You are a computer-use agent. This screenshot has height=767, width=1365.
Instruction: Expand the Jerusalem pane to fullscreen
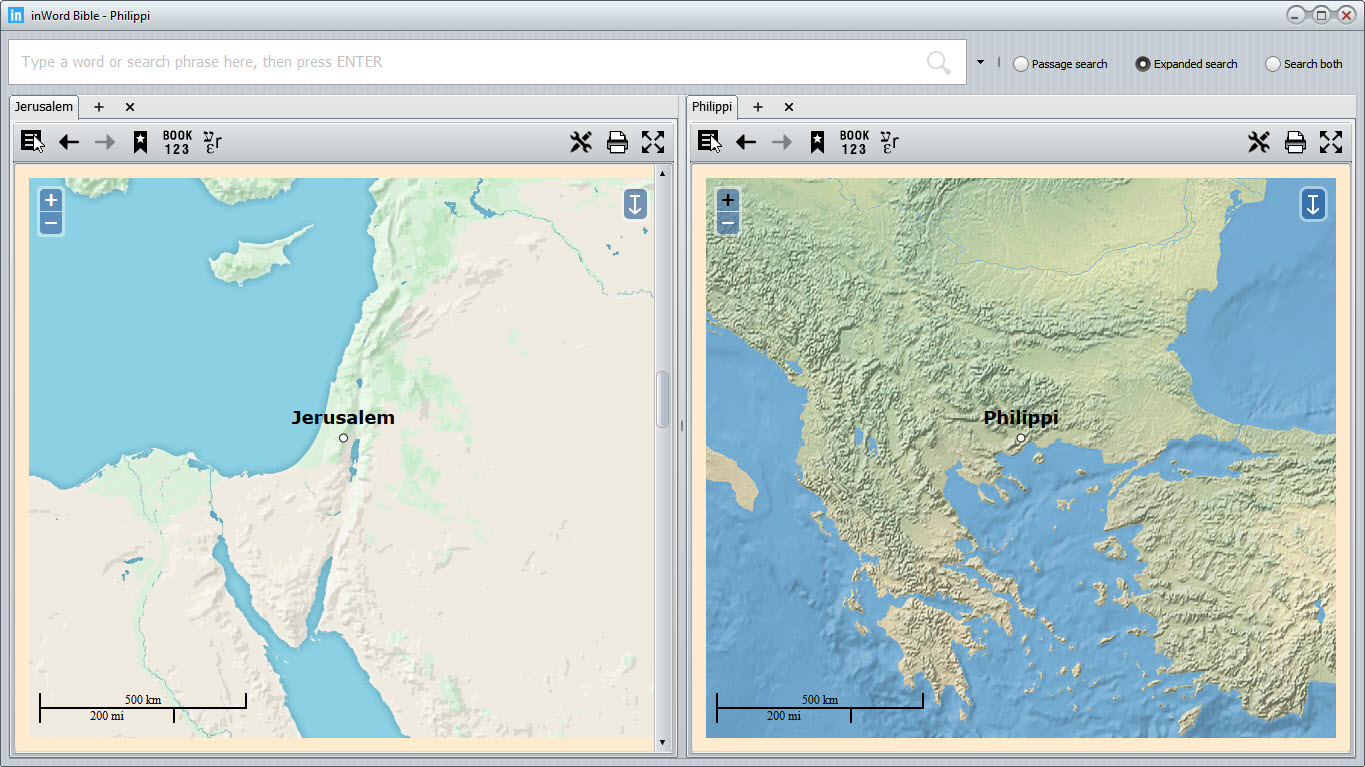(x=653, y=142)
